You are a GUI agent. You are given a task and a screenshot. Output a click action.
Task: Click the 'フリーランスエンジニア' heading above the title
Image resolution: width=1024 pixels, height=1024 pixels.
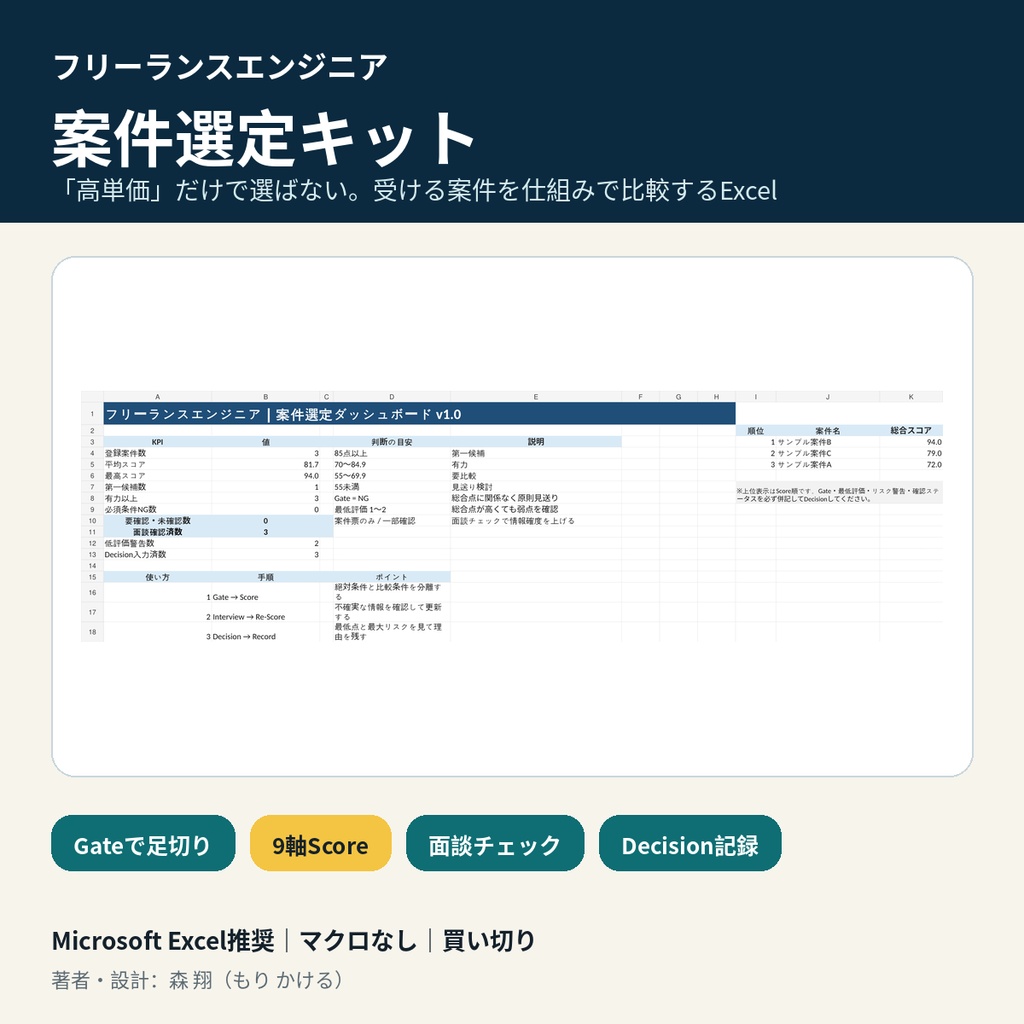(221, 67)
